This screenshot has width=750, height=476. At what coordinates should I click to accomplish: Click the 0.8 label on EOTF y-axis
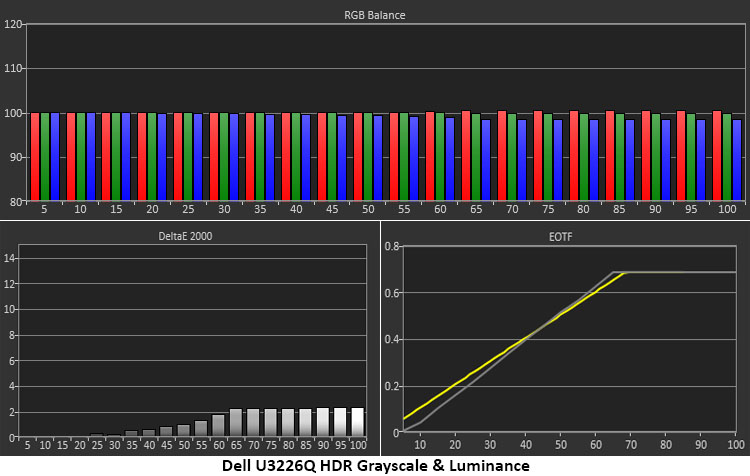click(x=392, y=247)
